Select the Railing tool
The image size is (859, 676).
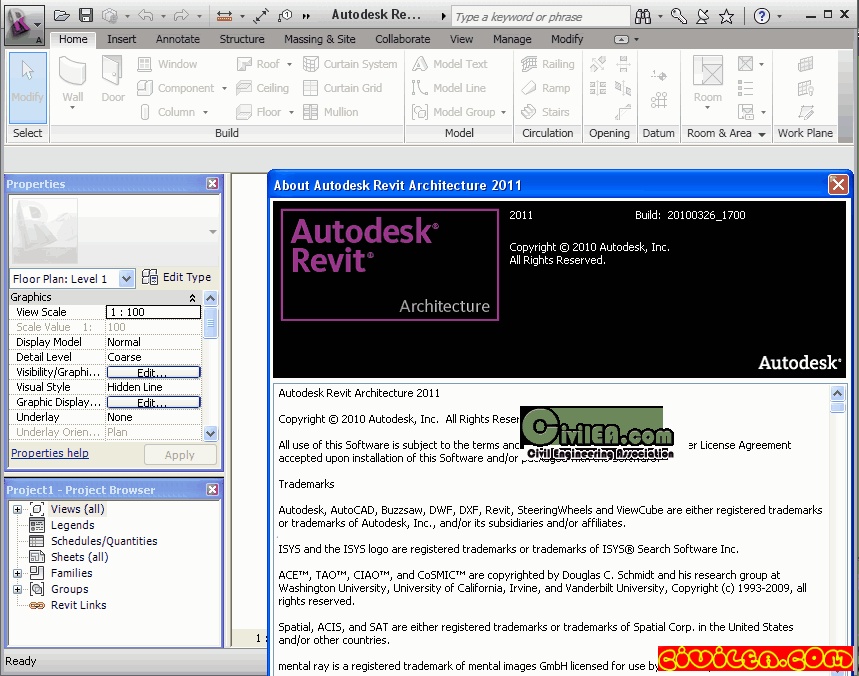pos(547,64)
